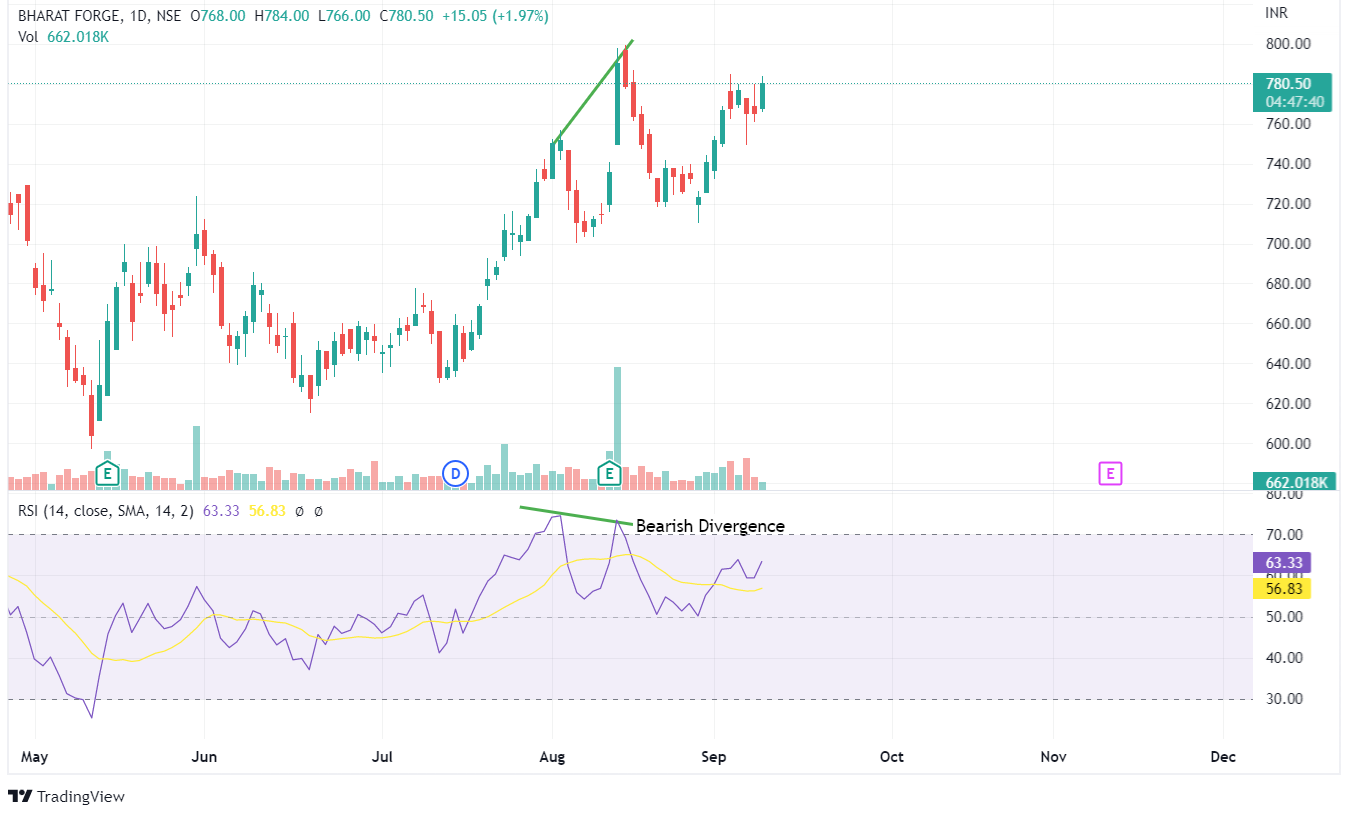1353x818 pixels.
Task: Open the August earnings "E" marker
Action: pos(609,474)
